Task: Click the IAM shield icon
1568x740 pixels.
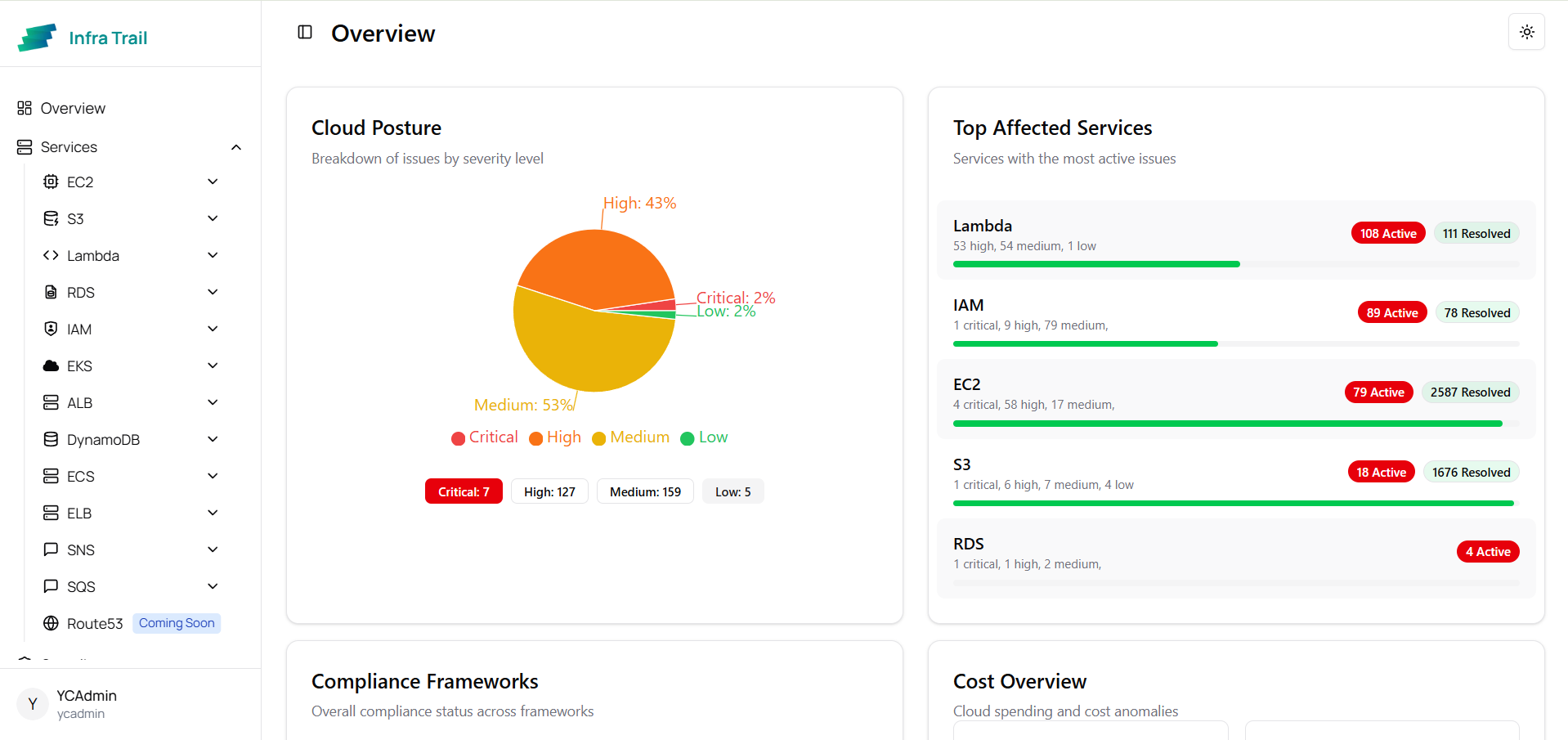Action: (x=51, y=329)
